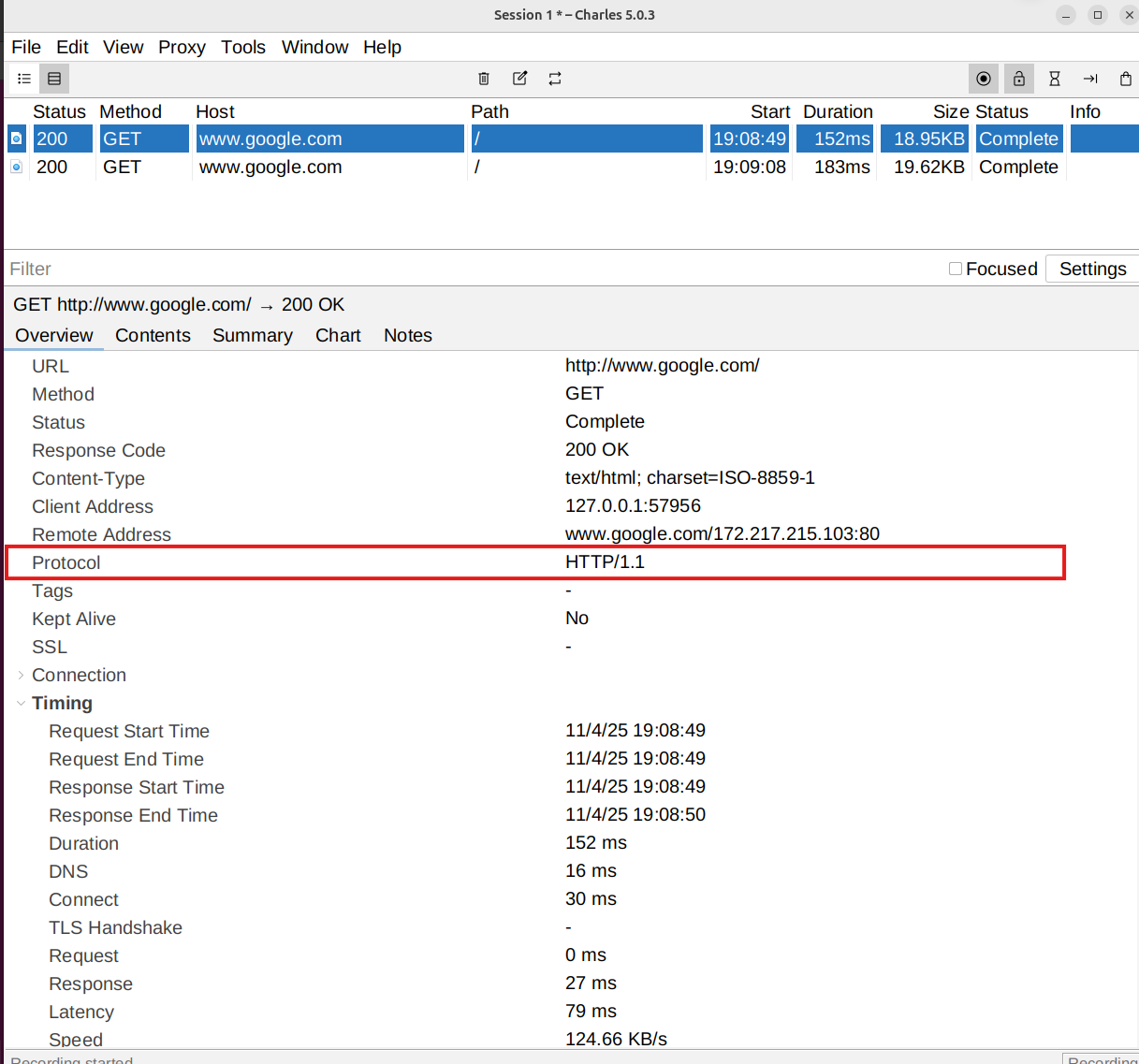Switch to Sequence view icon
The height and width of the screenshot is (1064, 1139).
click(x=54, y=79)
